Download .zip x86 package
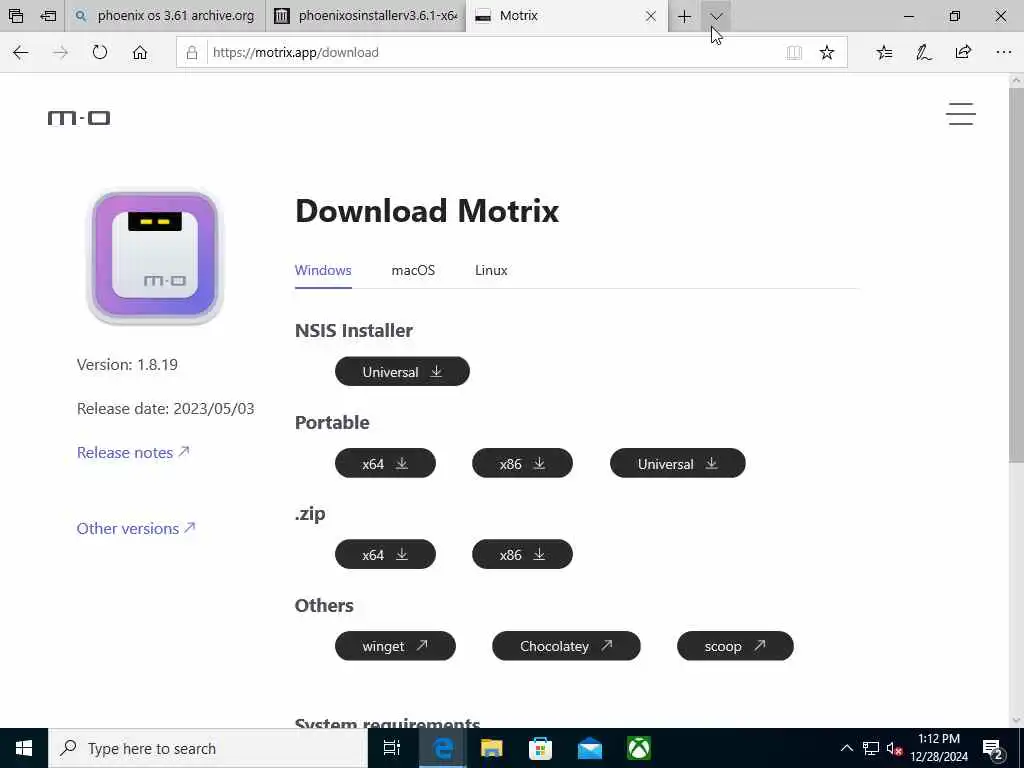1024x768 pixels. [522, 554]
